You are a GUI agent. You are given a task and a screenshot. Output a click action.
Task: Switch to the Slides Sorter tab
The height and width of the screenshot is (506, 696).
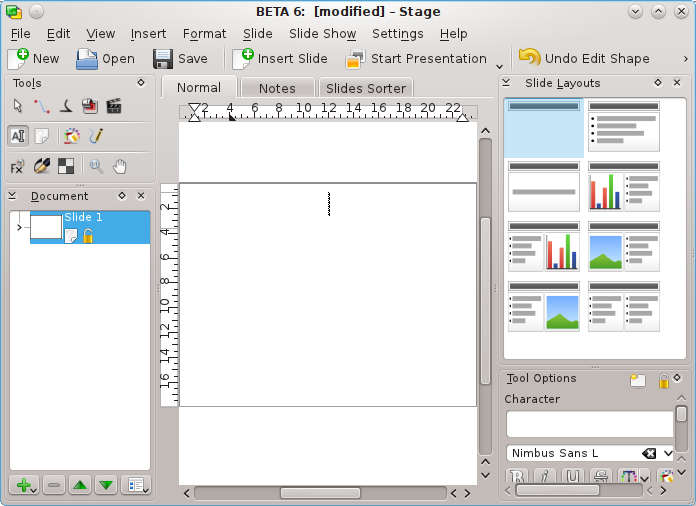click(x=366, y=88)
